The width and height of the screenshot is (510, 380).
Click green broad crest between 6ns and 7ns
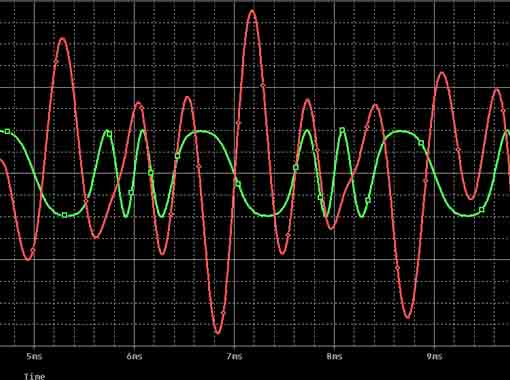pos(200,131)
